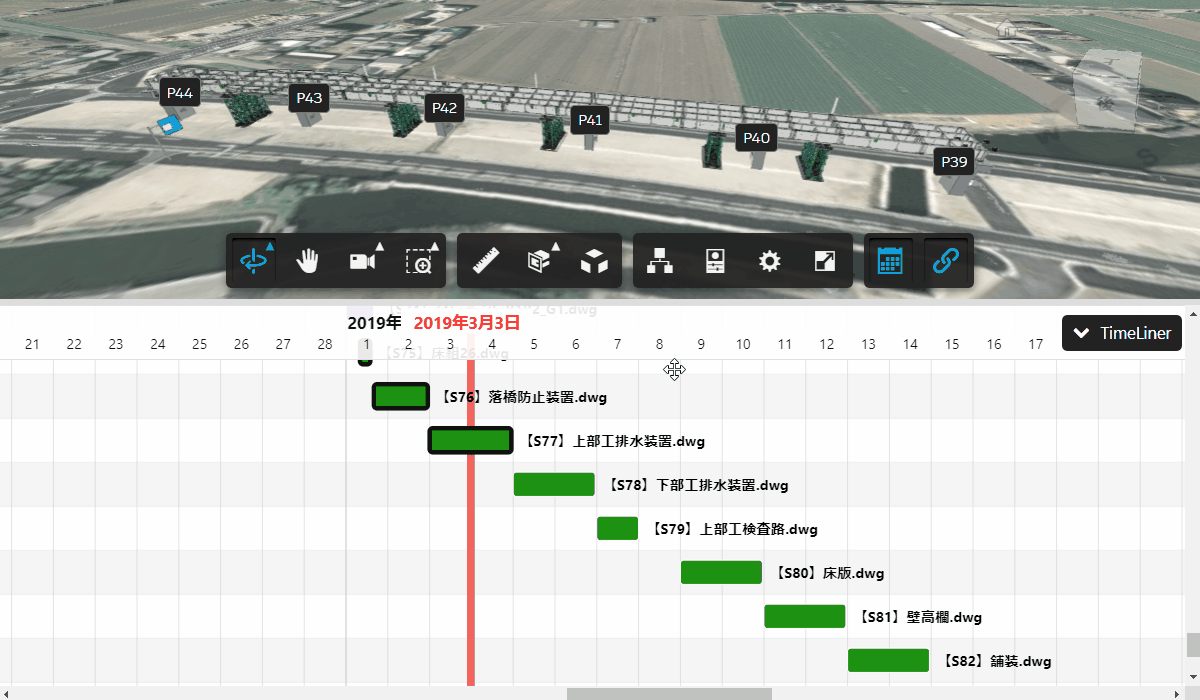The width and height of the screenshot is (1200, 700).
Task: Open the section analysis flyout
Action: (x=540, y=262)
